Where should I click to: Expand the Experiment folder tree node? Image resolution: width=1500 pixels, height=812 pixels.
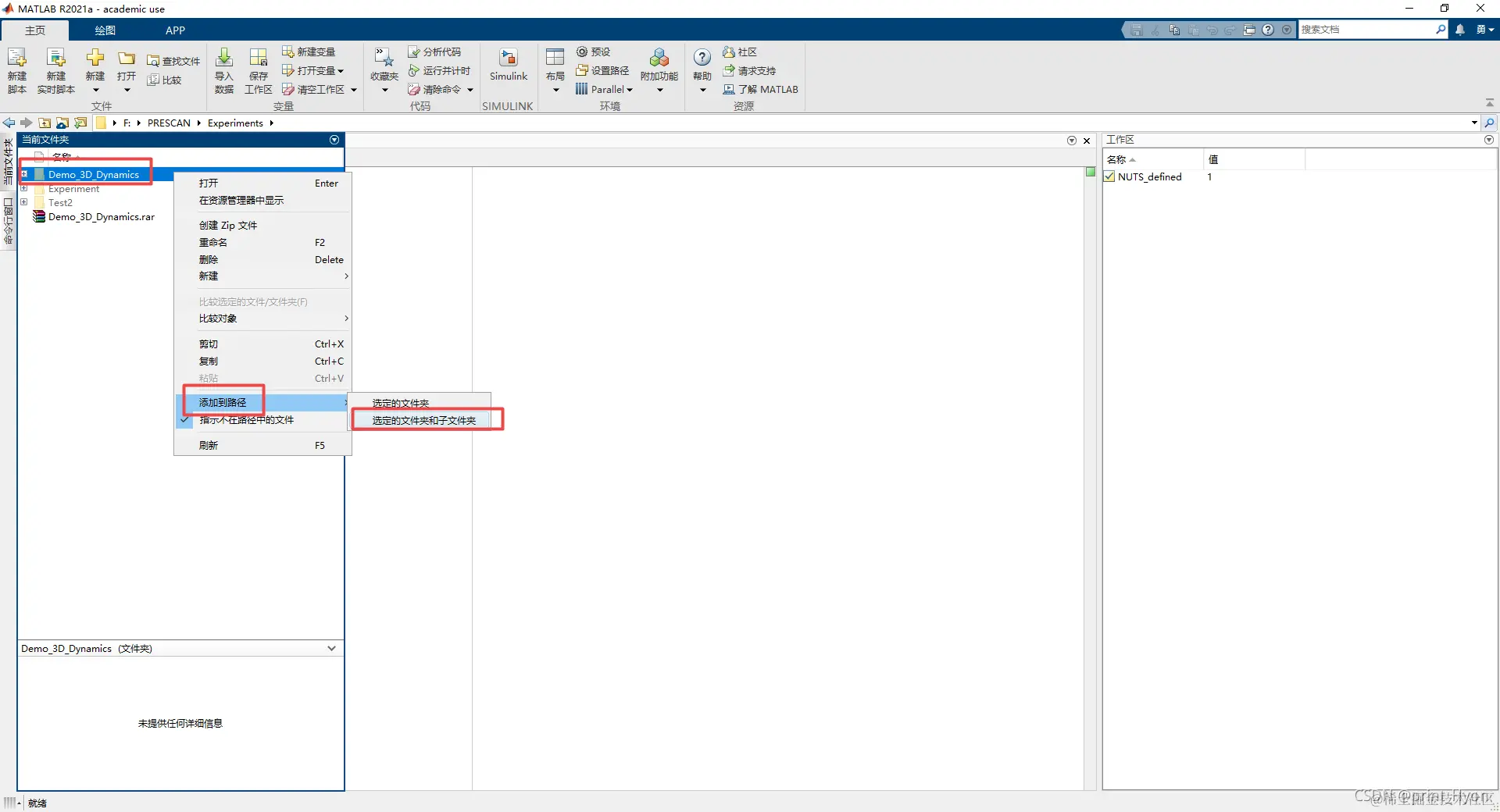point(24,188)
